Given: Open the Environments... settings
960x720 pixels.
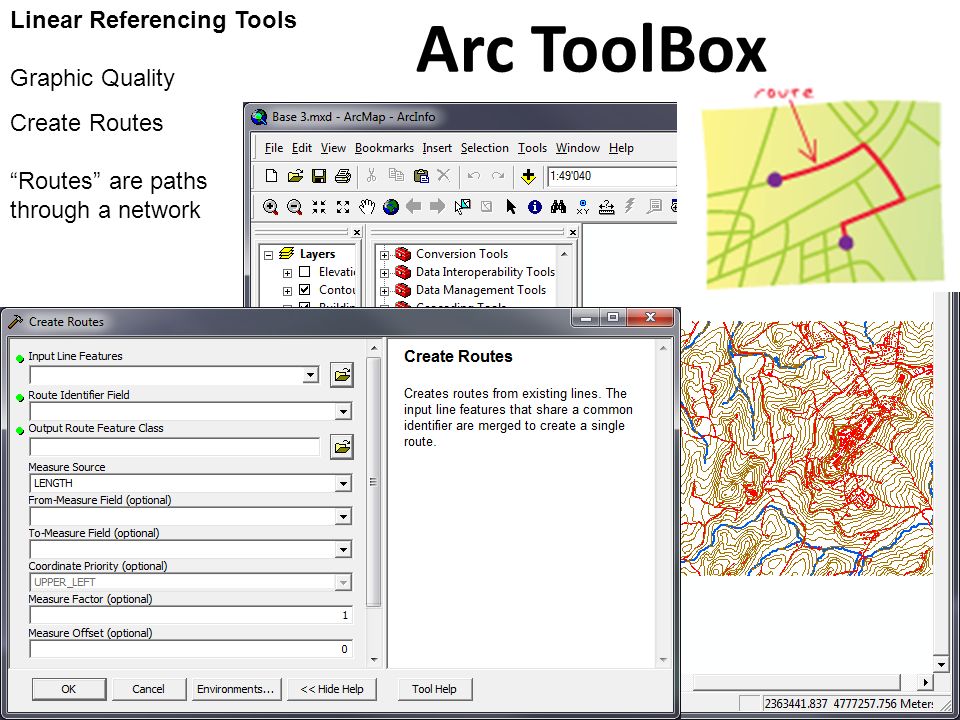Looking at the screenshot, I should coord(235,689).
